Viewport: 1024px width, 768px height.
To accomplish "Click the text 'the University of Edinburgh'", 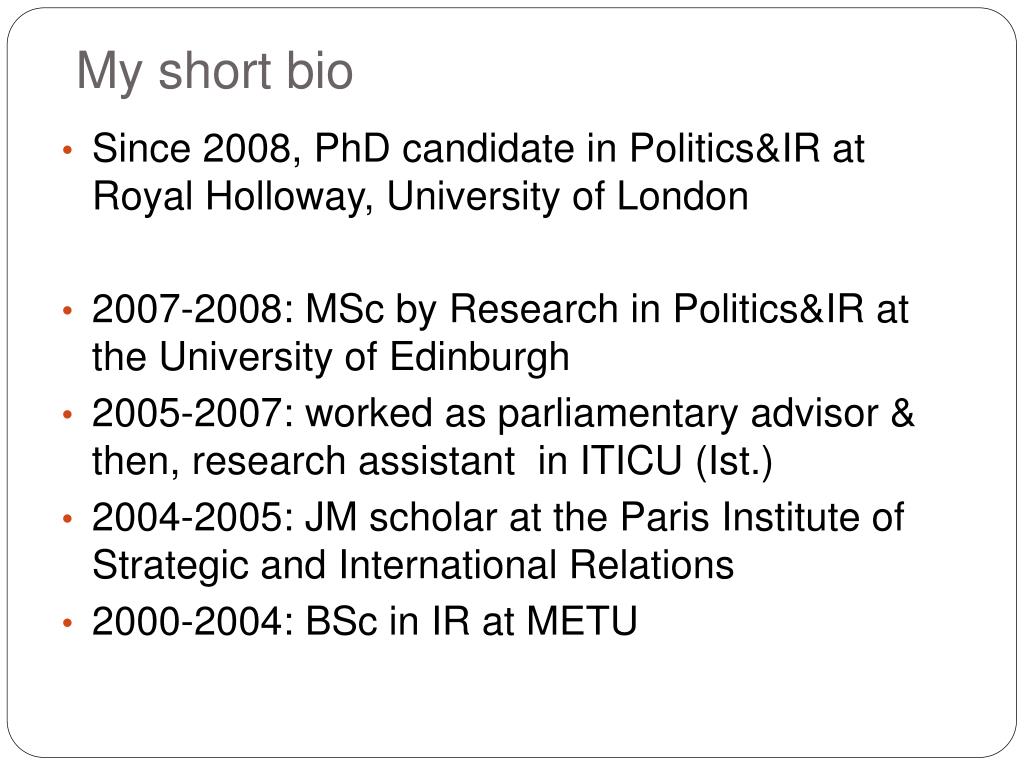I will pyautogui.click(x=330, y=358).
